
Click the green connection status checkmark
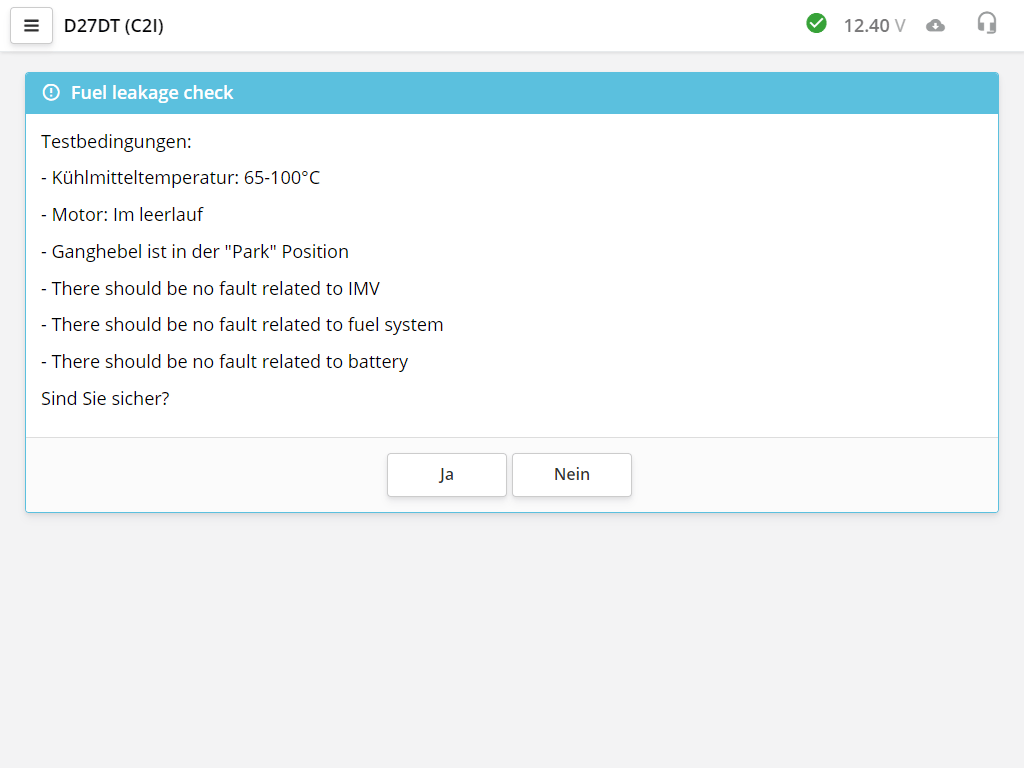[816, 23]
